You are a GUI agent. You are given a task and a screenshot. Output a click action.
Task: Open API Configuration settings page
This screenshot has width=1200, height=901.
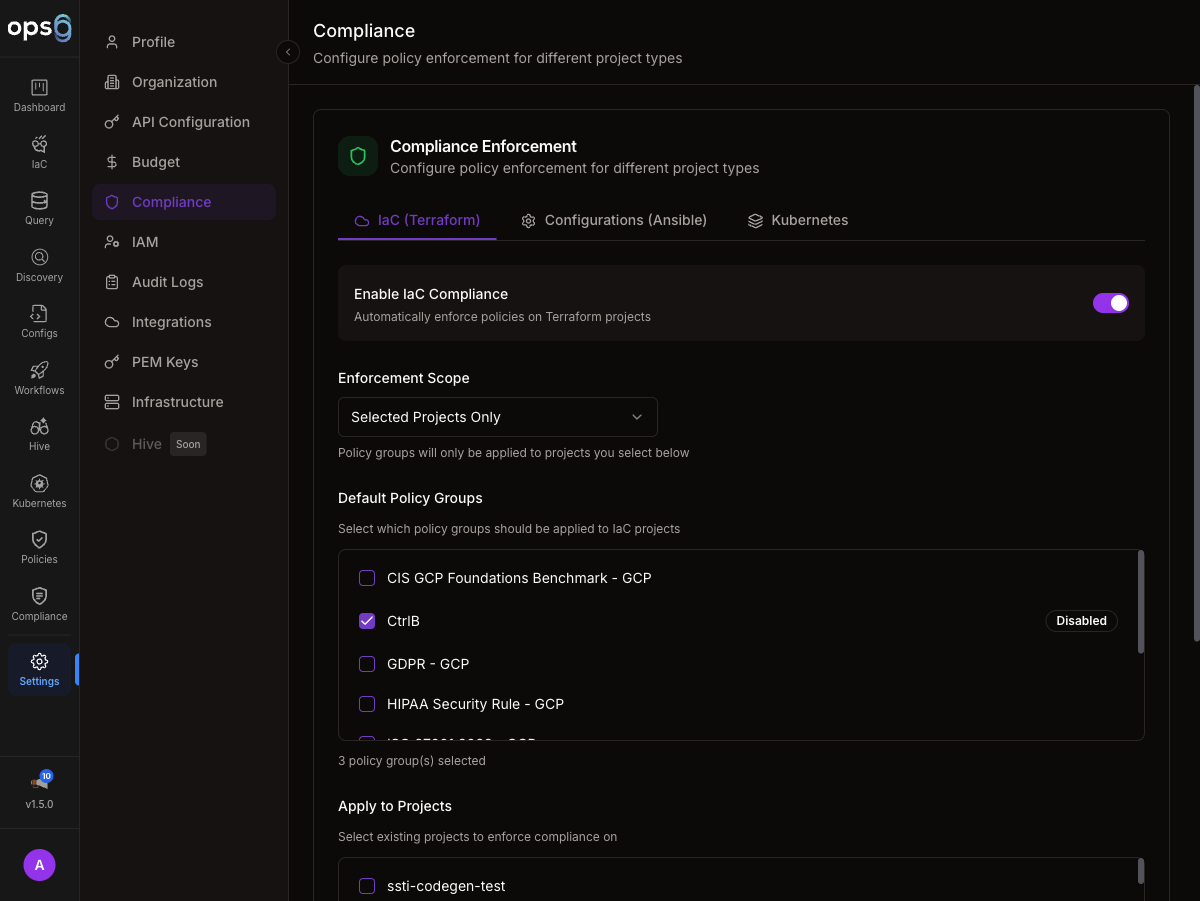coord(190,122)
